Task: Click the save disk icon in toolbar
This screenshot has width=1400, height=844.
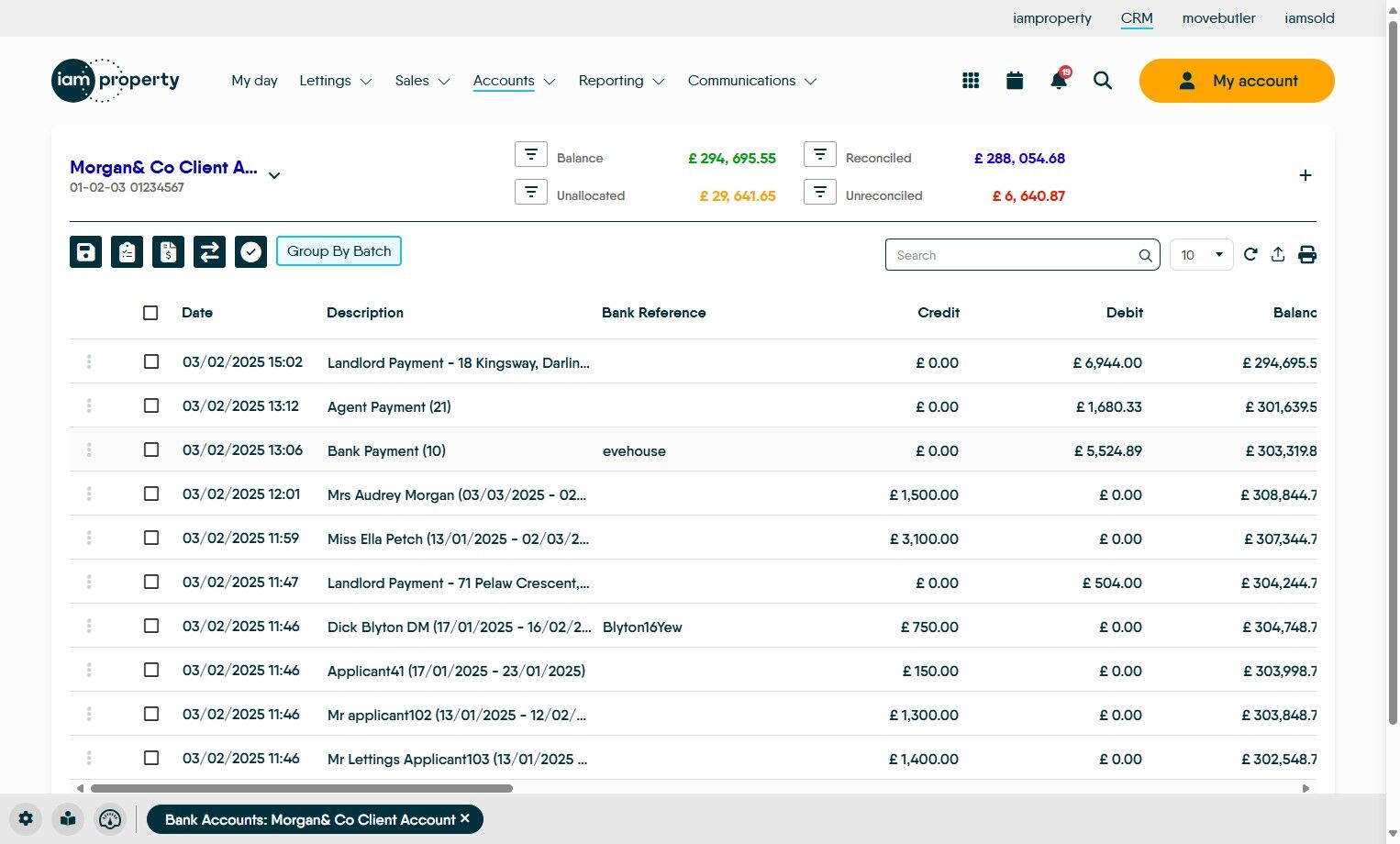Action: point(86,251)
